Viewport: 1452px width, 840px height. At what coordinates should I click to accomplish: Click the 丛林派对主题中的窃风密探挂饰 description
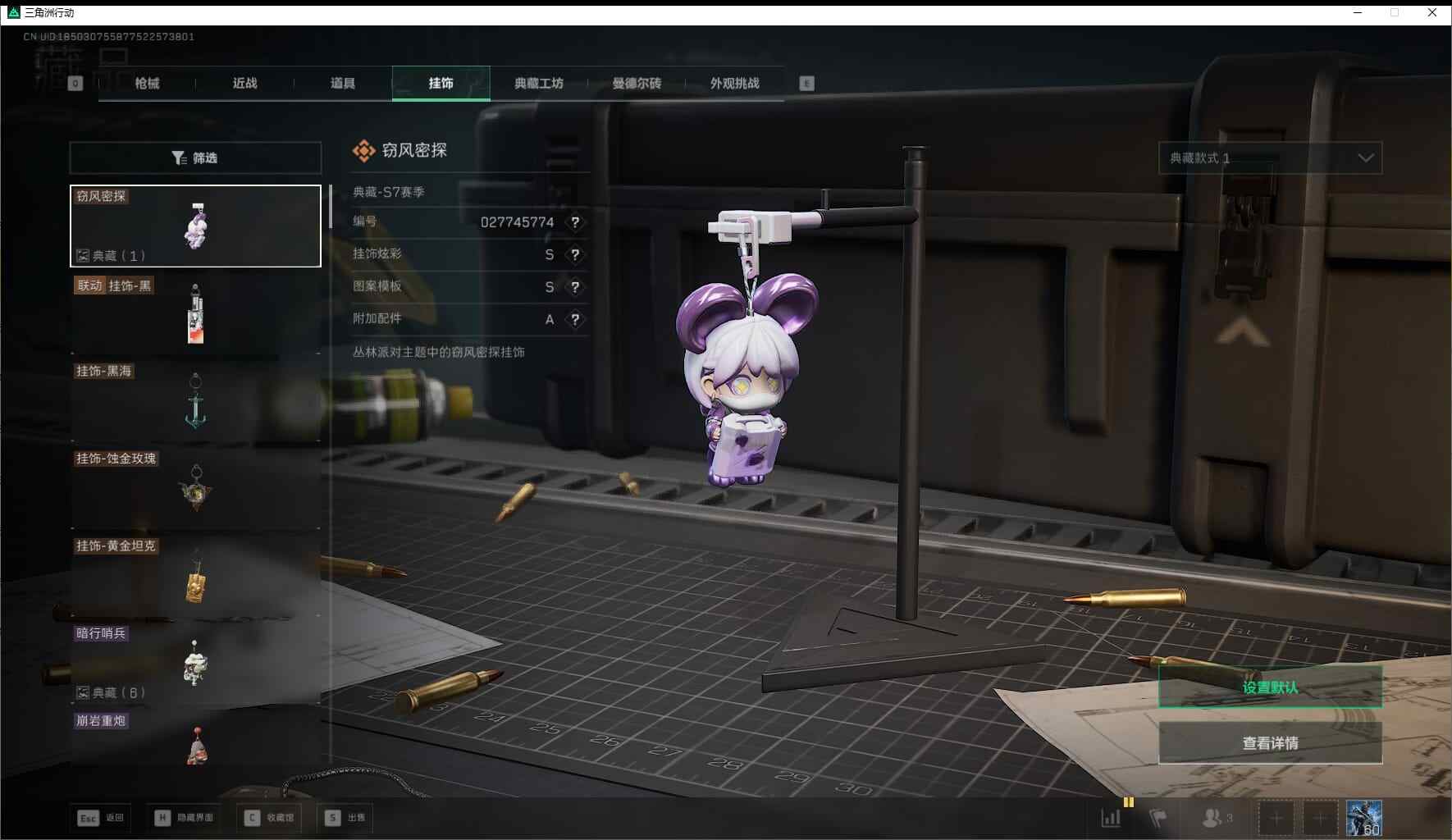click(x=439, y=352)
